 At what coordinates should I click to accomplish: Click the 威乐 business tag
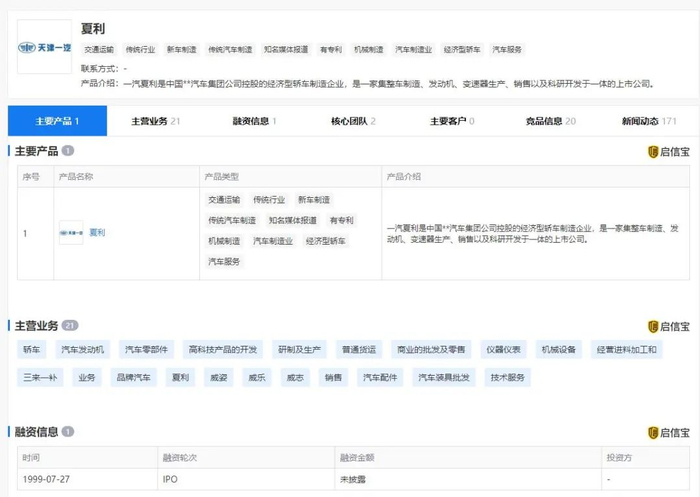257,377
